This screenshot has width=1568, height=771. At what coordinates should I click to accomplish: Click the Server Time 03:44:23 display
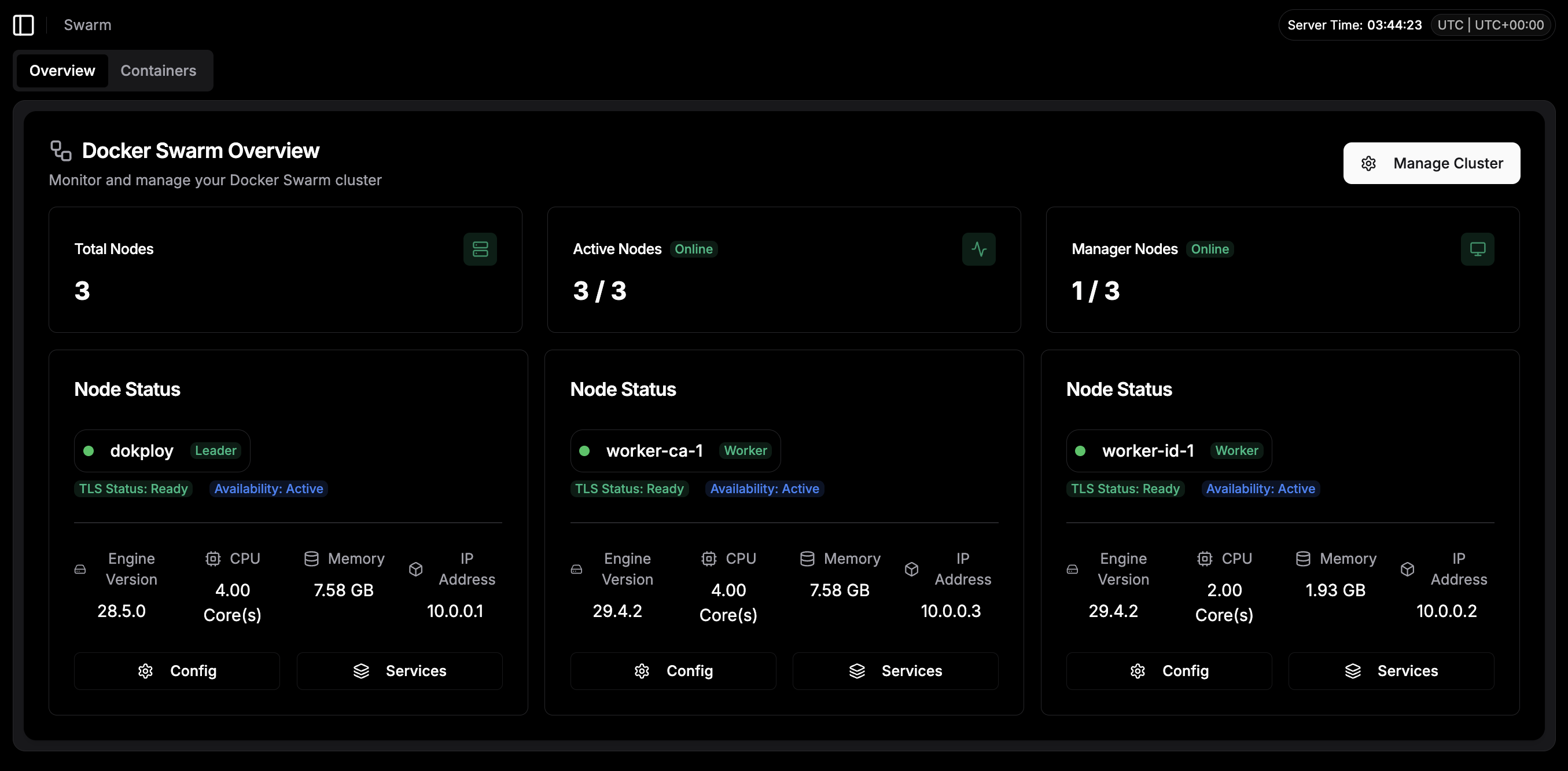(x=1354, y=25)
